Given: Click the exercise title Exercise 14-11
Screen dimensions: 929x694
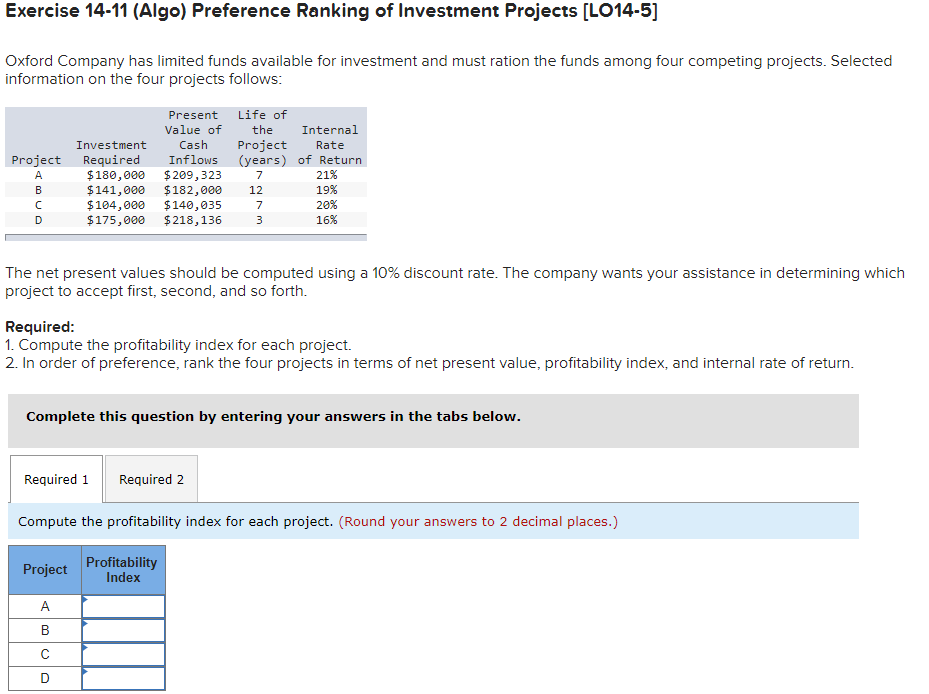Looking at the screenshot, I should (x=69, y=11).
